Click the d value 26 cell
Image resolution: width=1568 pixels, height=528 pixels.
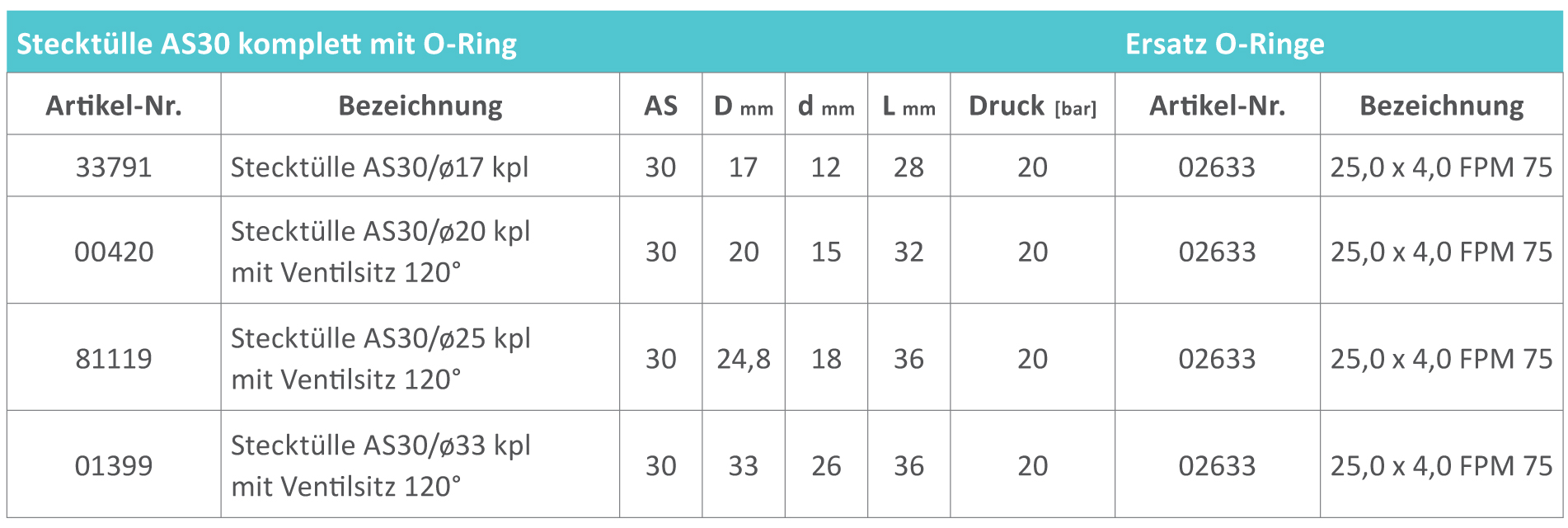pyautogui.click(x=826, y=465)
